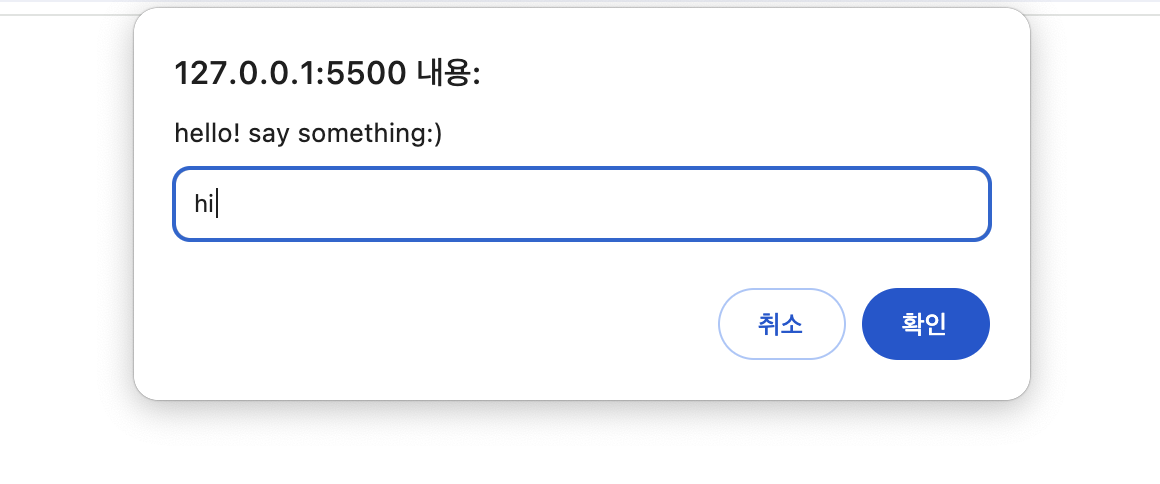Focus the prompt text input field
This screenshot has height=484, width=1160.
click(x=581, y=204)
